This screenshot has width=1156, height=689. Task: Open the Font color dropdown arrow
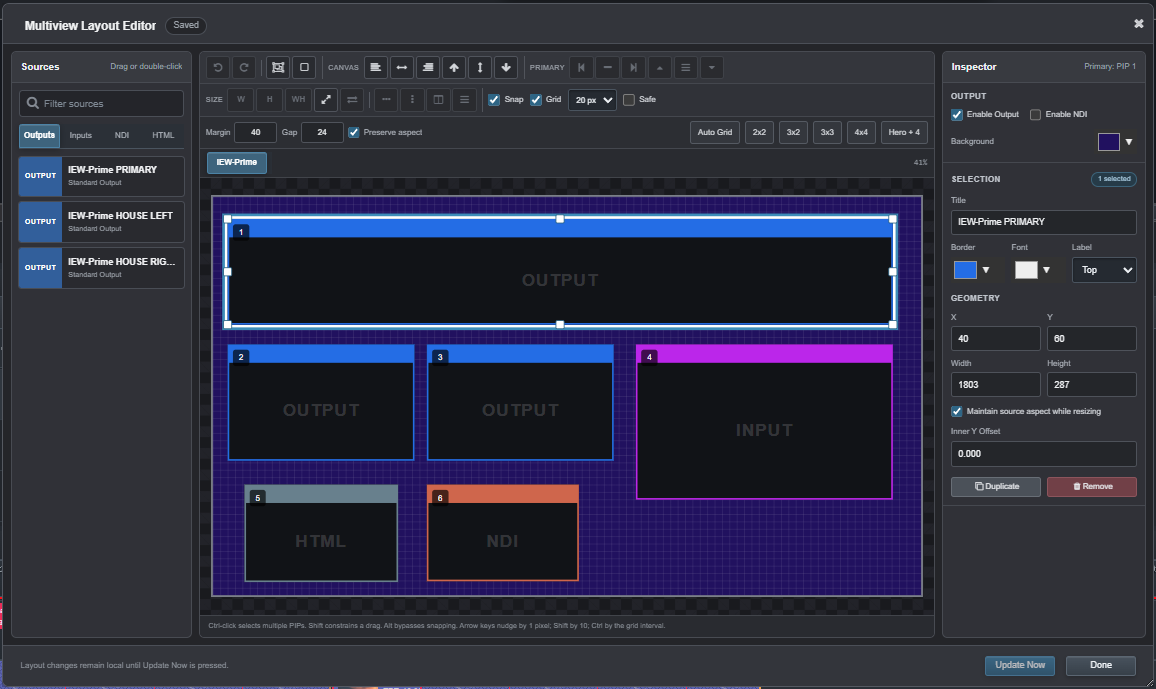(x=1046, y=270)
